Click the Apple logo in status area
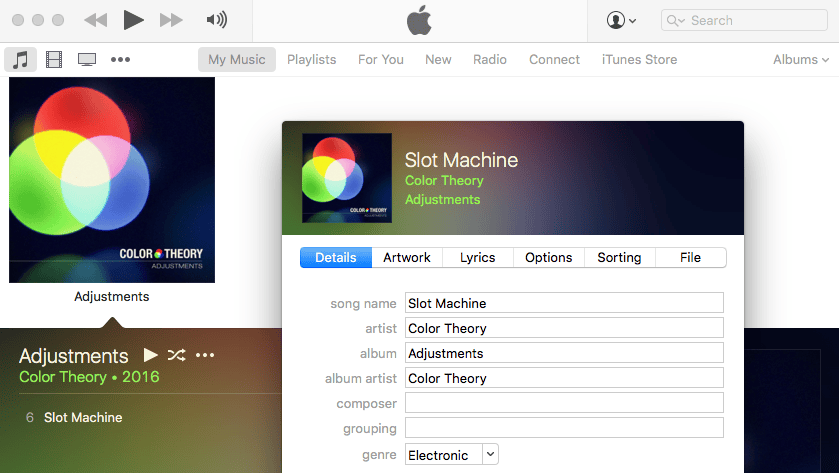 [x=419, y=20]
